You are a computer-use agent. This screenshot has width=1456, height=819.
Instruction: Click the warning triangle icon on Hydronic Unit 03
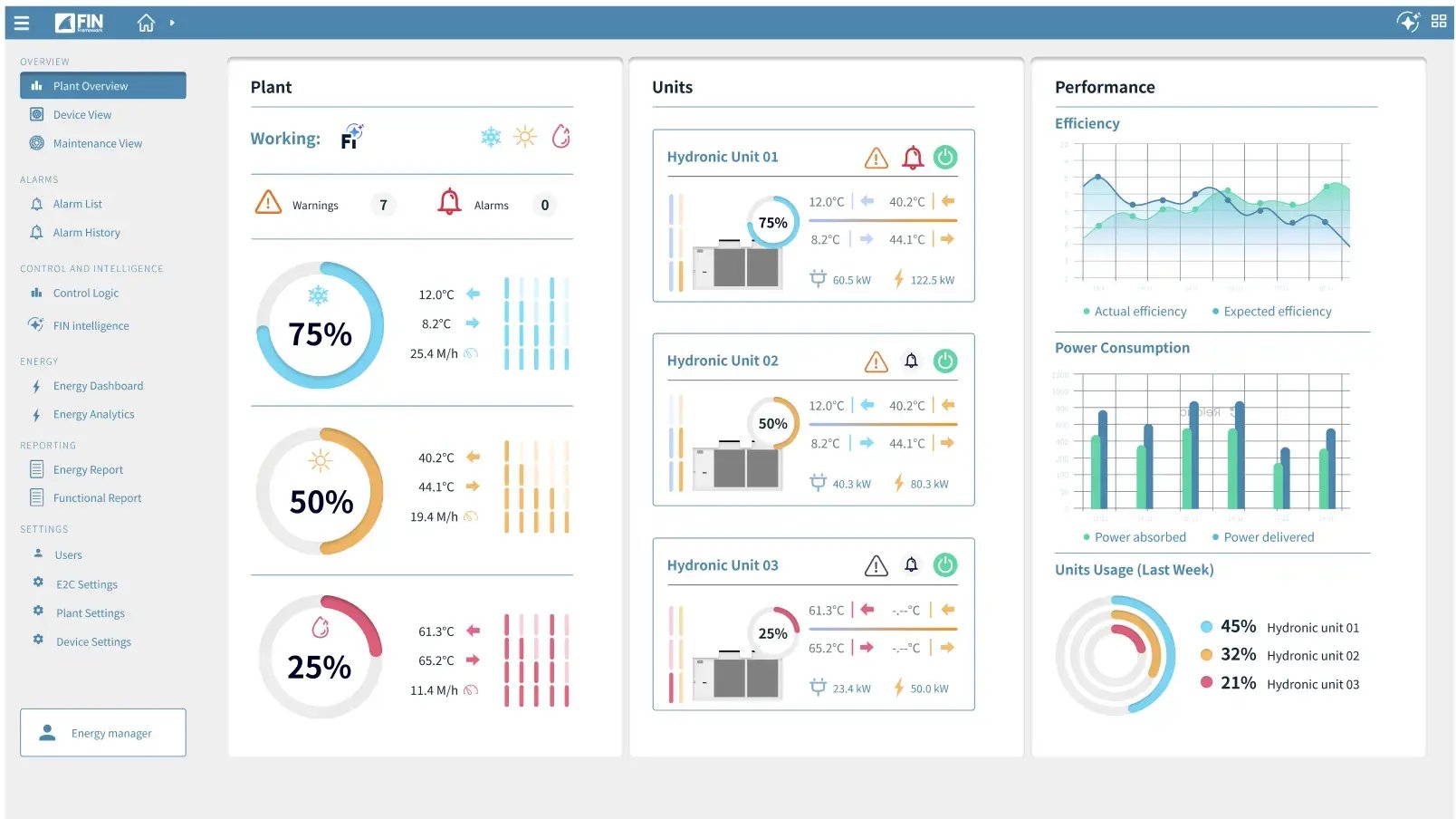click(876, 565)
